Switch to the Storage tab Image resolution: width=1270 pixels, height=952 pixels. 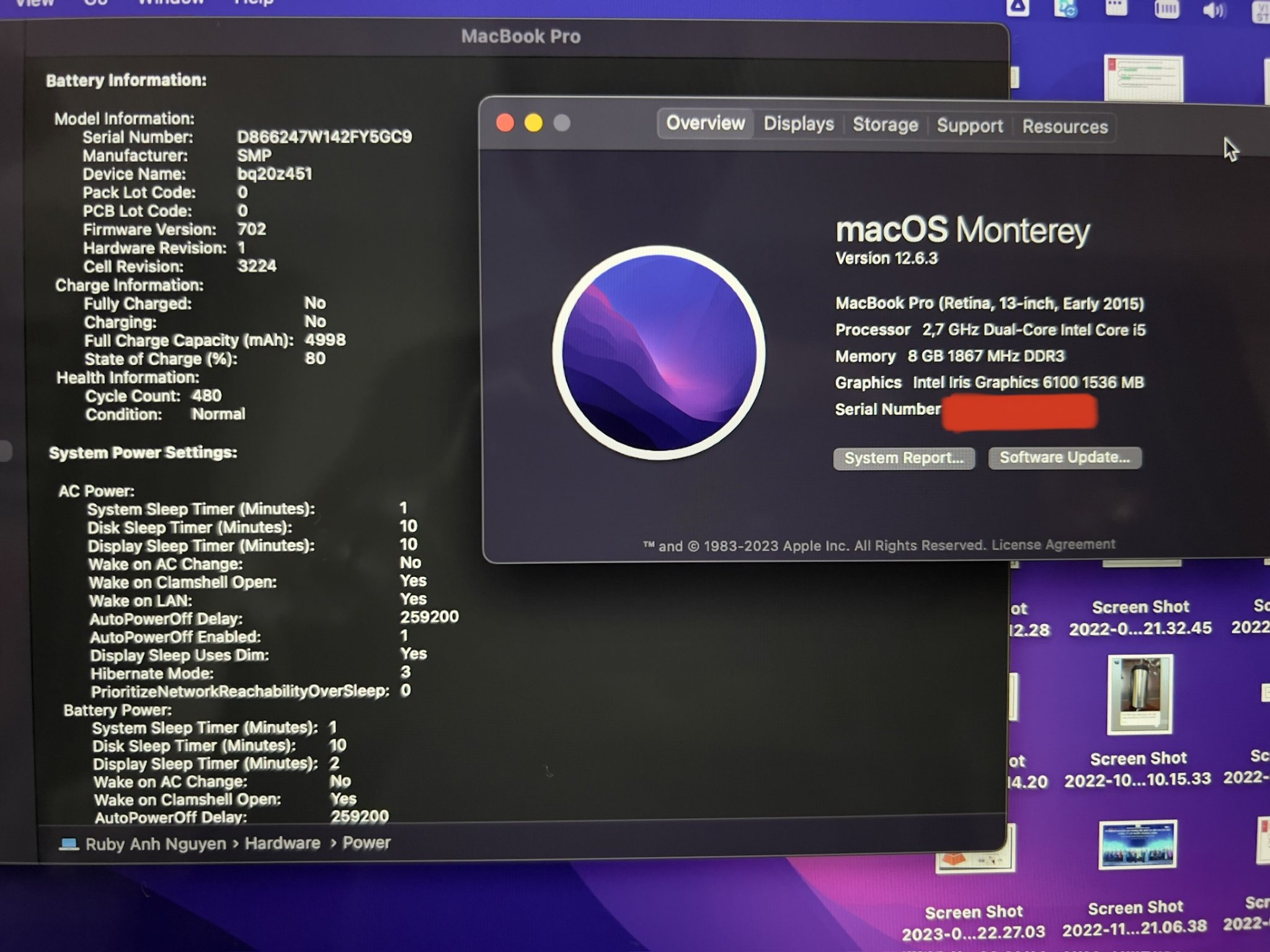click(x=885, y=125)
